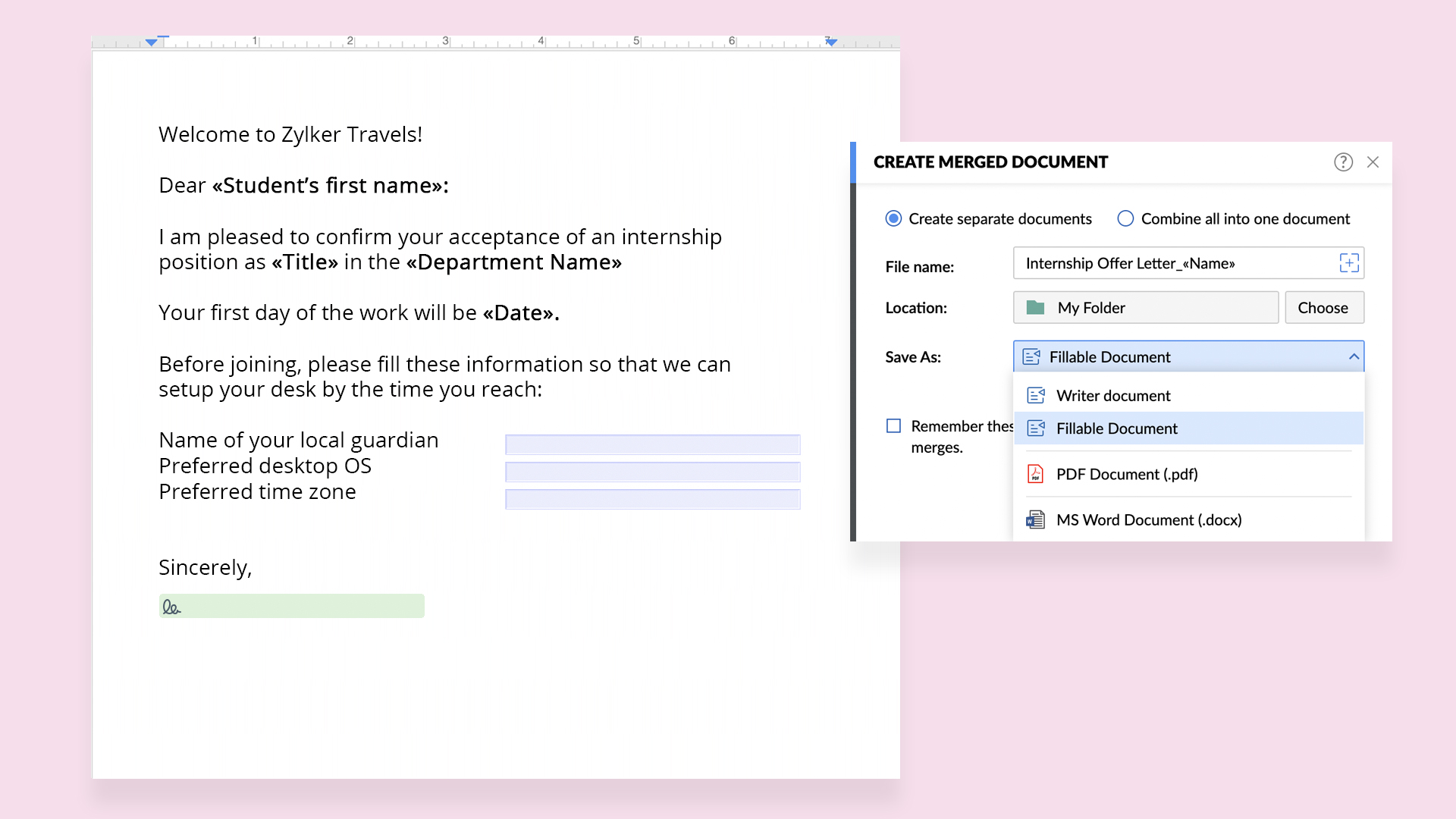Viewport: 1456px width, 819px height.
Task: Click the insert merge field icon in File name
Action: pyautogui.click(x=1349, y=263)
